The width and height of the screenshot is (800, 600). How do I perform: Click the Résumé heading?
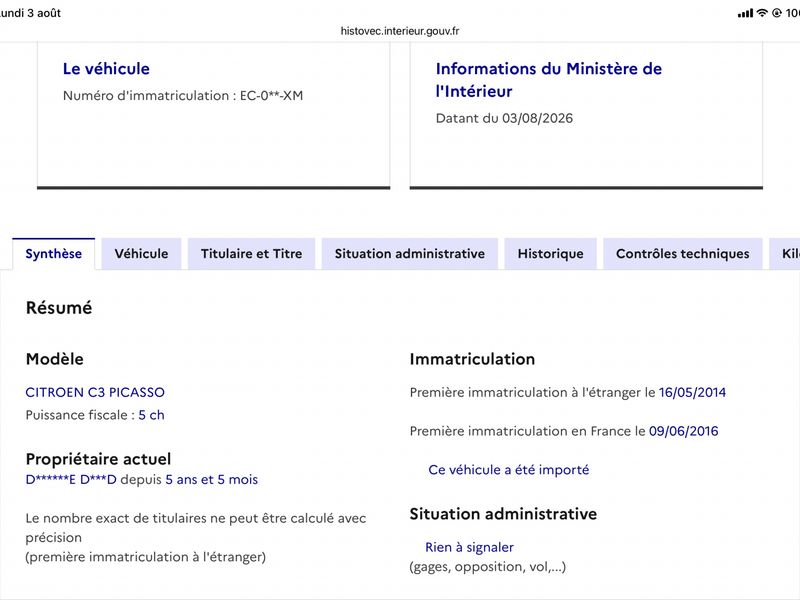[59, 308]
